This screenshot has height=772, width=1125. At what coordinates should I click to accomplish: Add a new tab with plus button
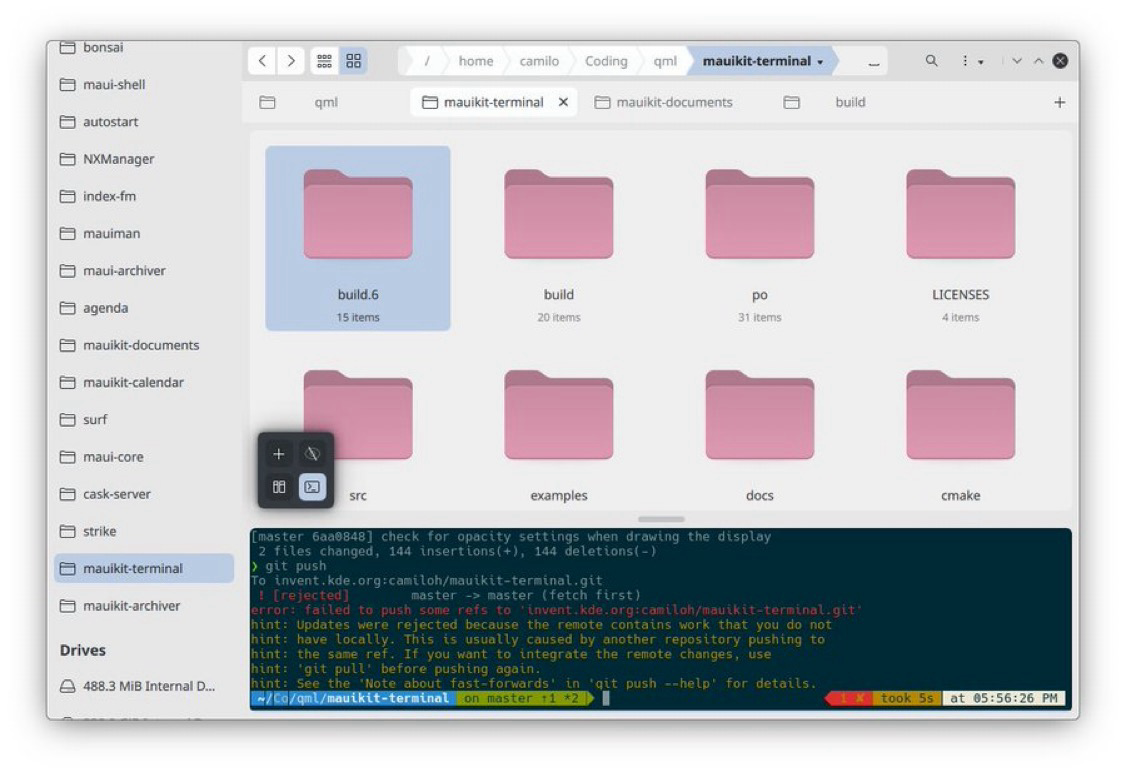click(x=1059, y=102)
